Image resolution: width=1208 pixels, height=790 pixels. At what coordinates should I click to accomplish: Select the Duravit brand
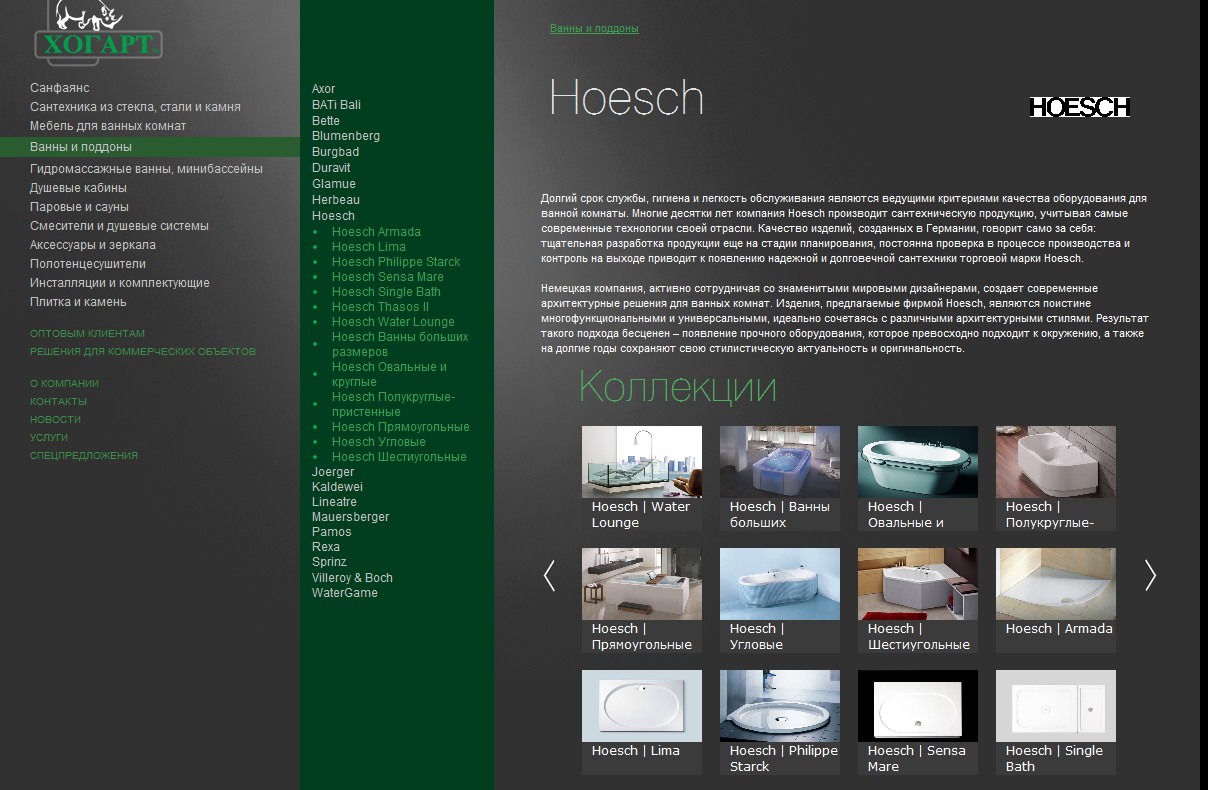point(331,168)
